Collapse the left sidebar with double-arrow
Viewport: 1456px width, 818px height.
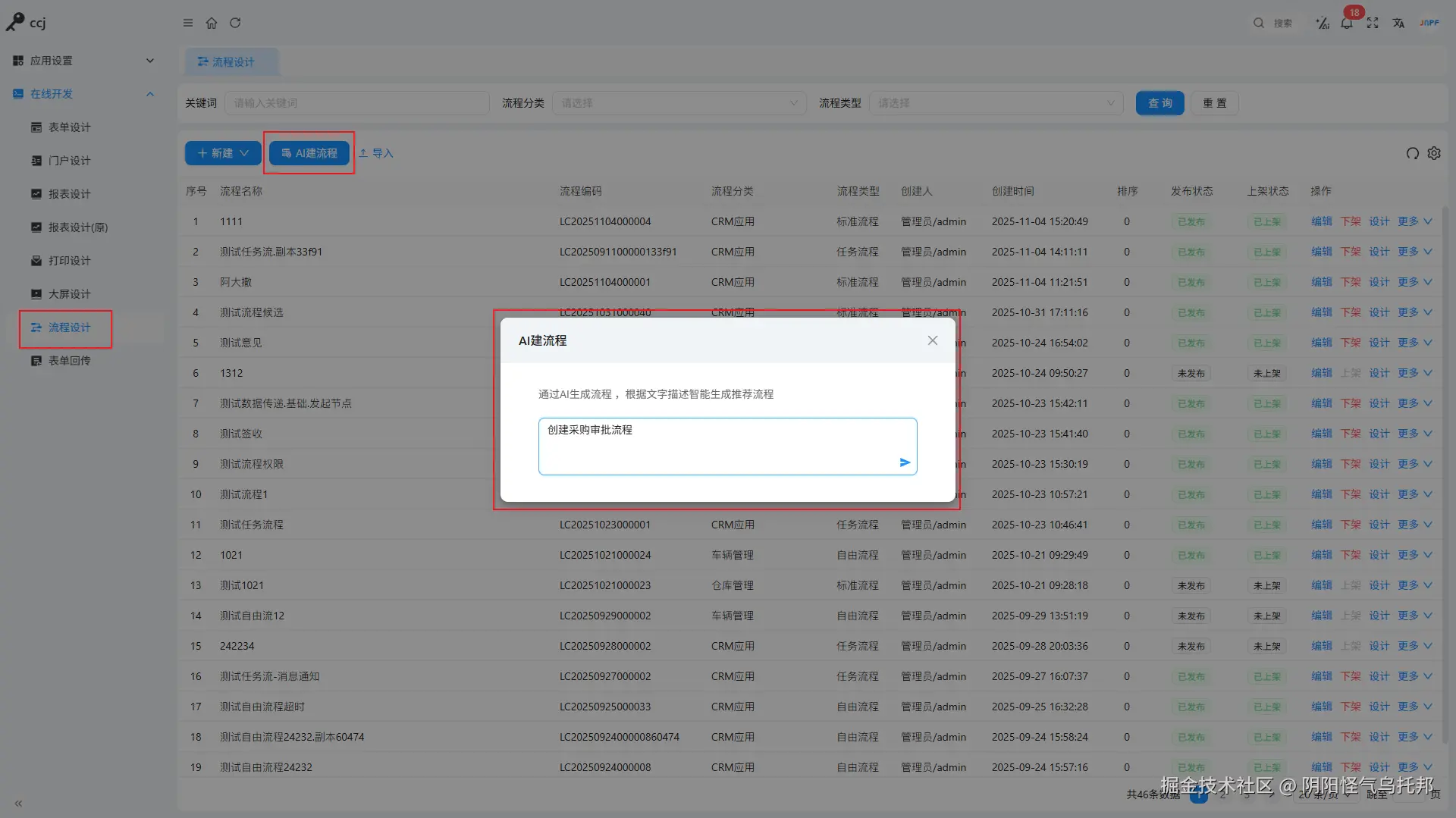(18, 804)
